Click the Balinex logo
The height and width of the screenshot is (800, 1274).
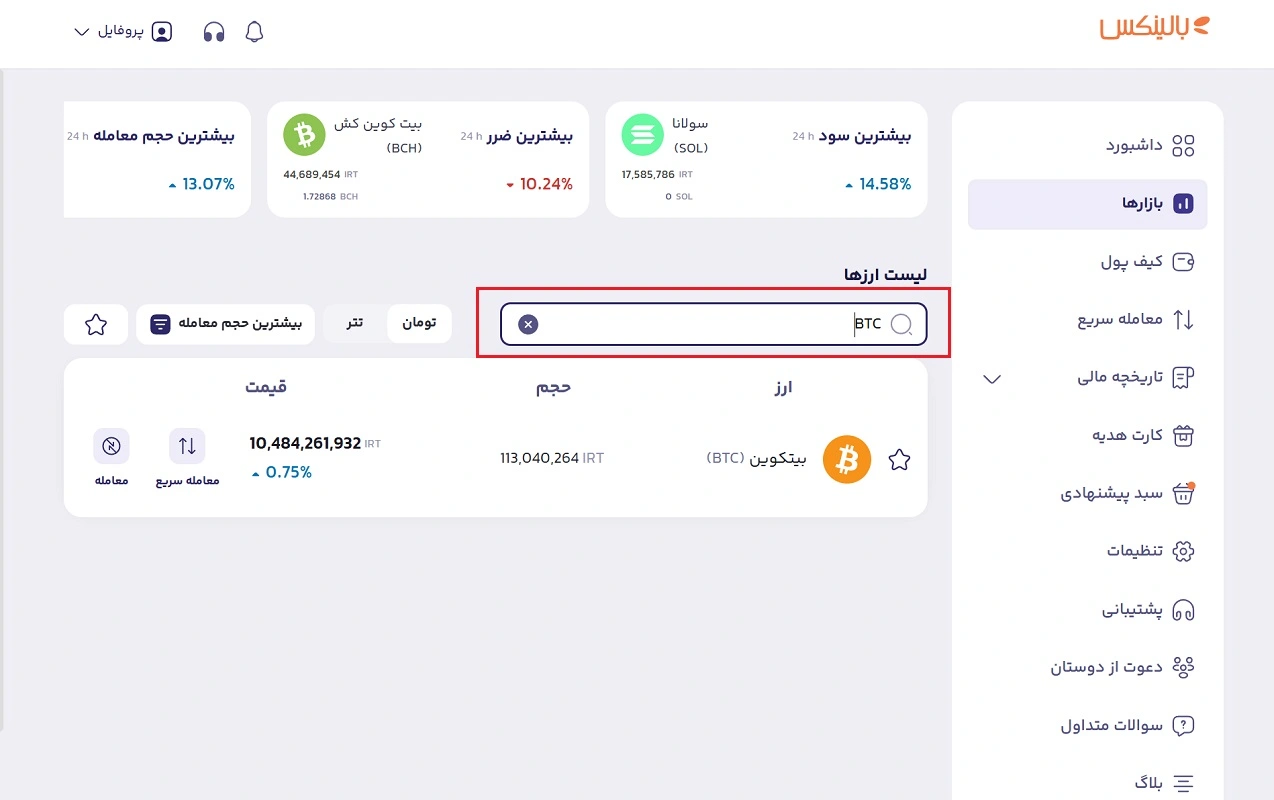[1154, 27]
